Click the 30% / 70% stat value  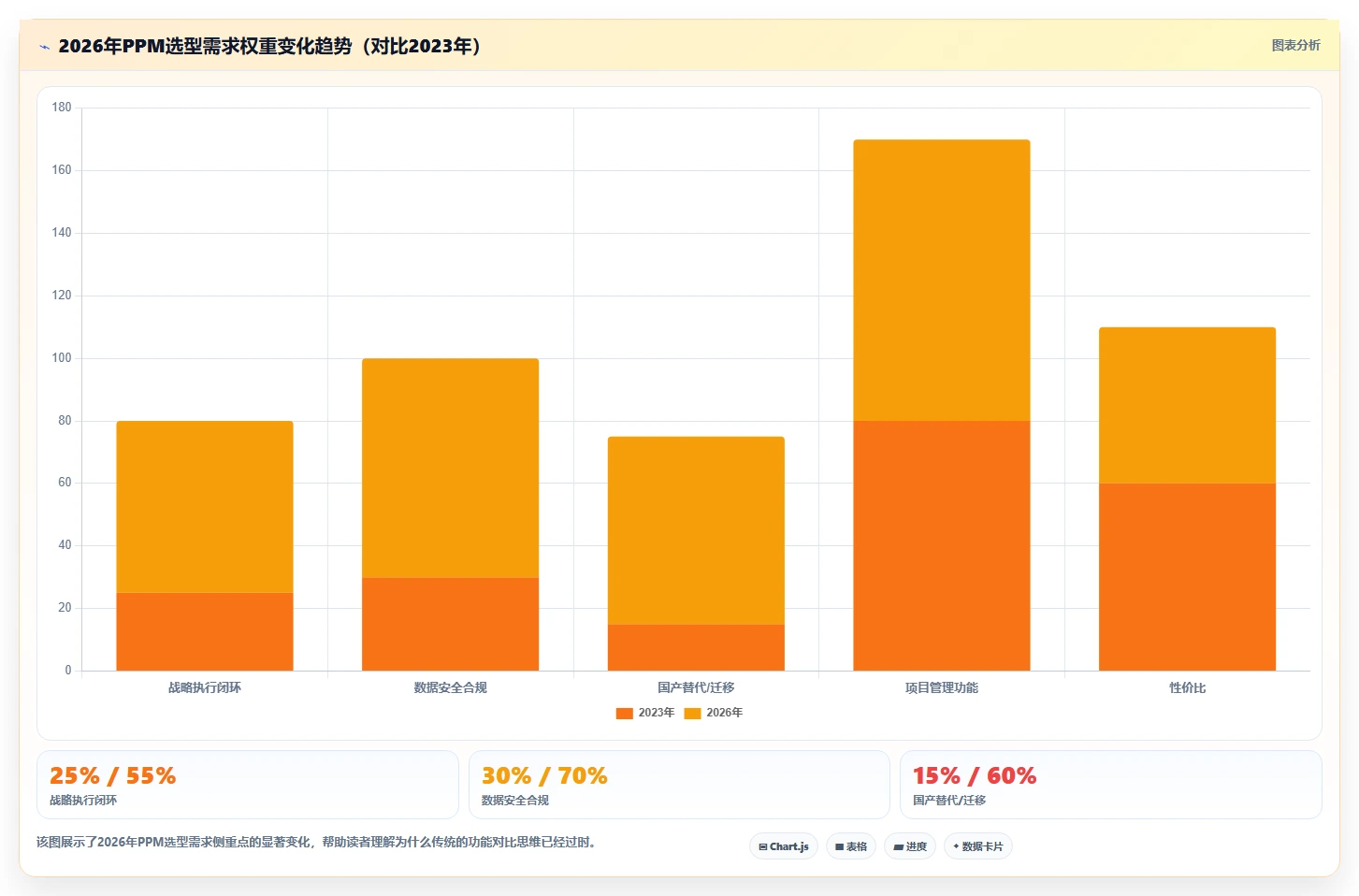(x=544, y=776)
